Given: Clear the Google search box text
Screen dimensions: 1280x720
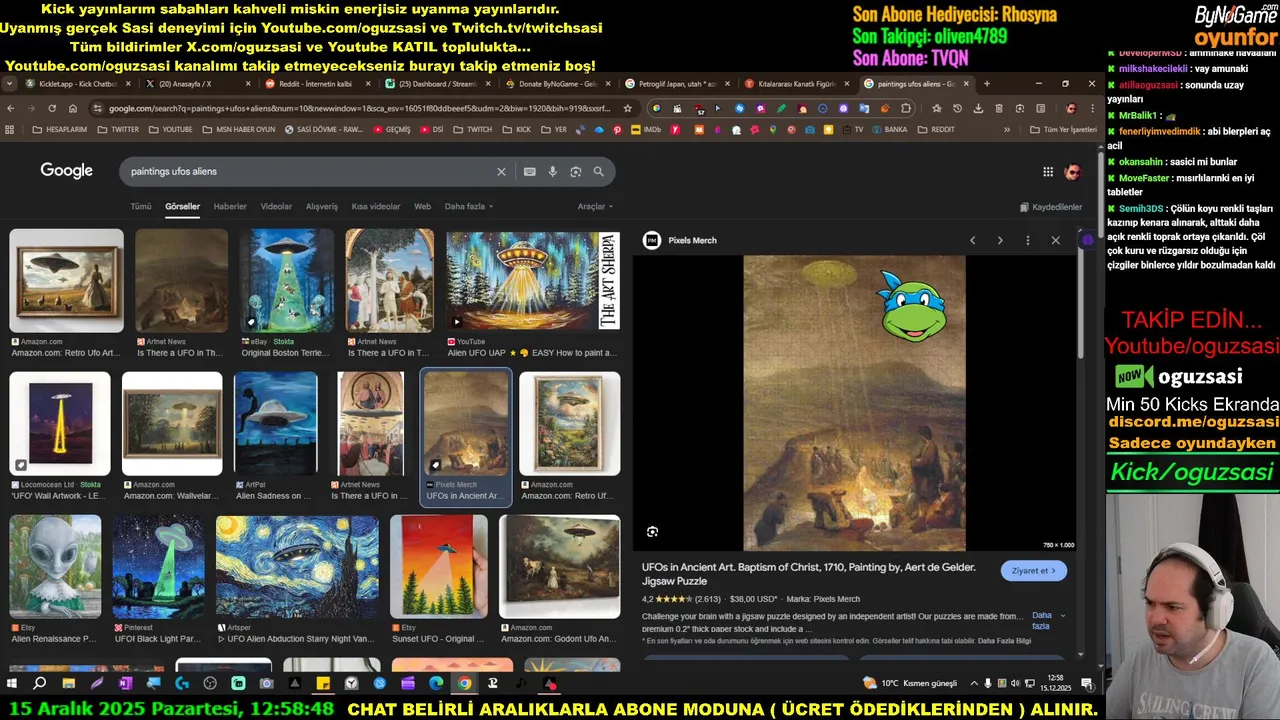Looking at the screenshot, I should click(501, 172).
